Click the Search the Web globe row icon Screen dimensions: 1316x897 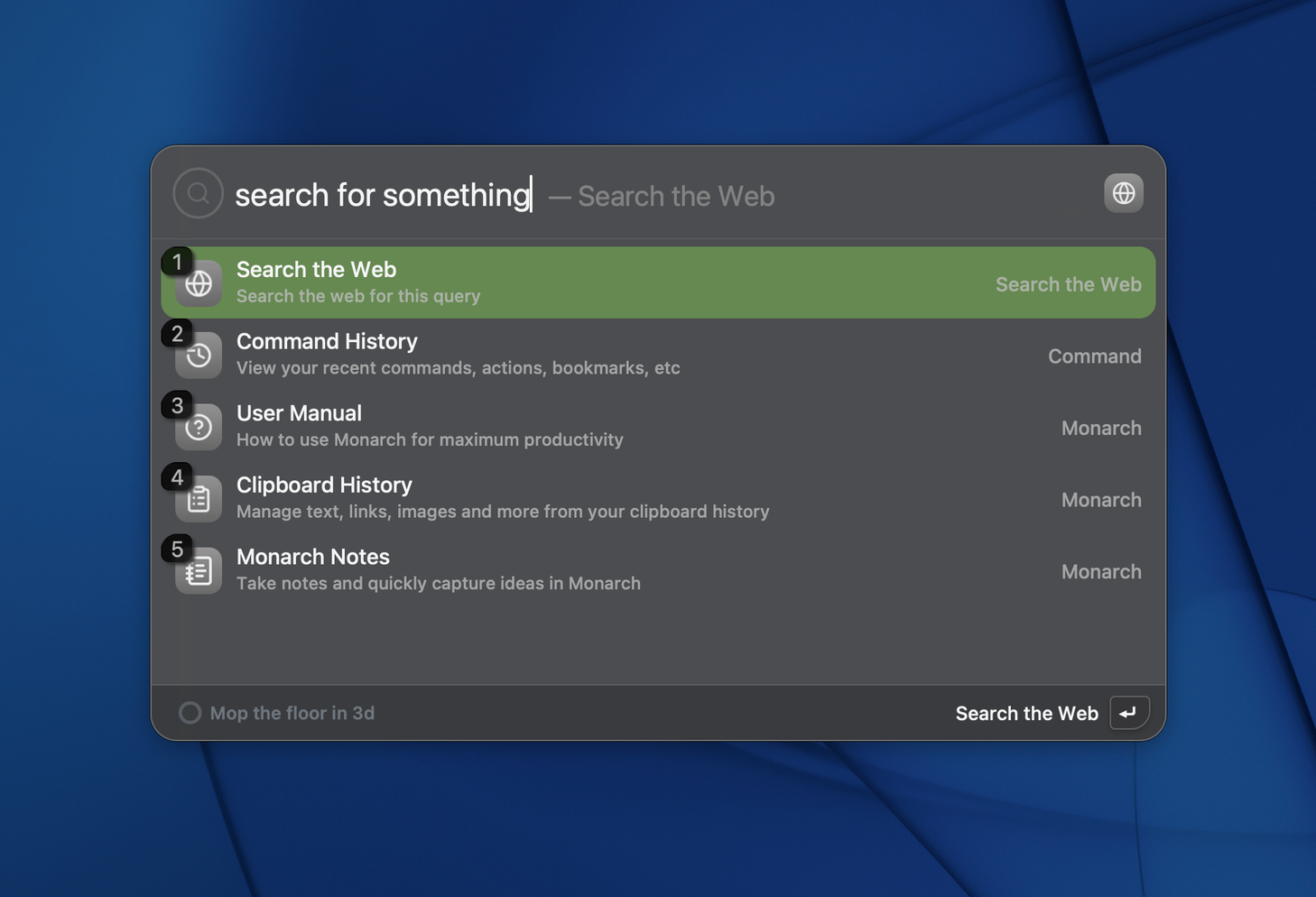(199, 285)
